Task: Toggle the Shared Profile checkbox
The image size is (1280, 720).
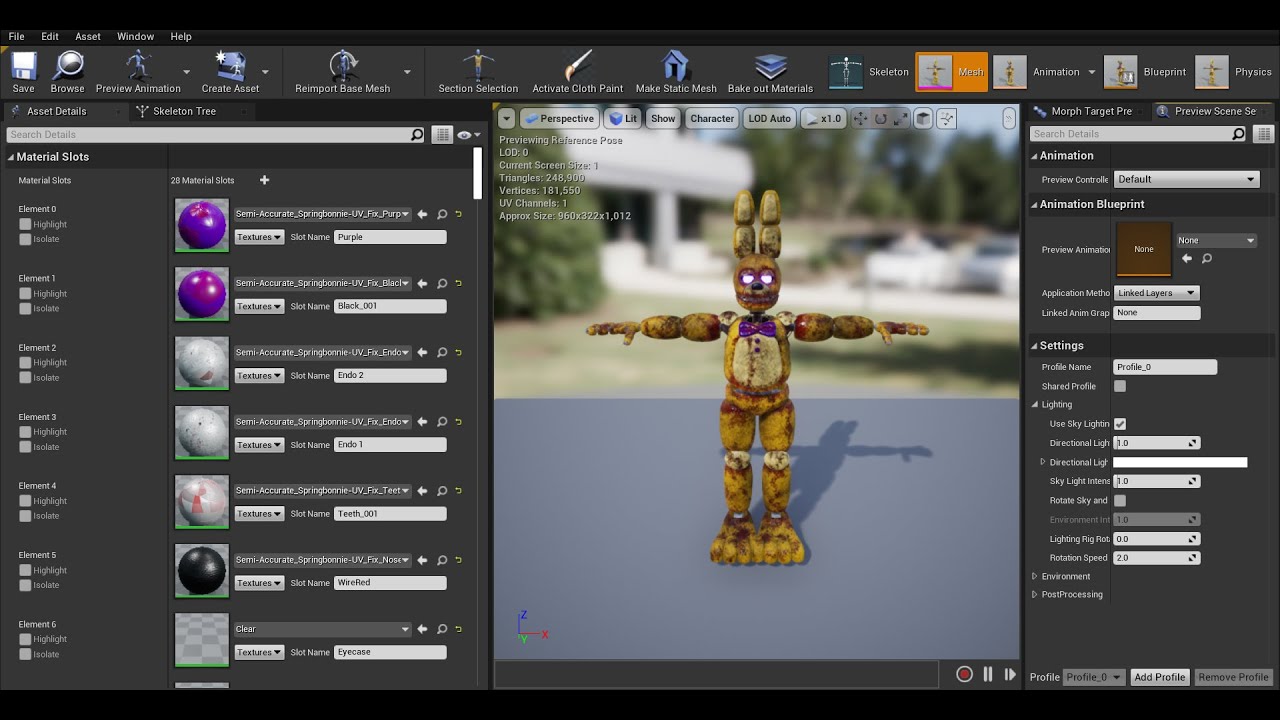Action: (1120, 386)
